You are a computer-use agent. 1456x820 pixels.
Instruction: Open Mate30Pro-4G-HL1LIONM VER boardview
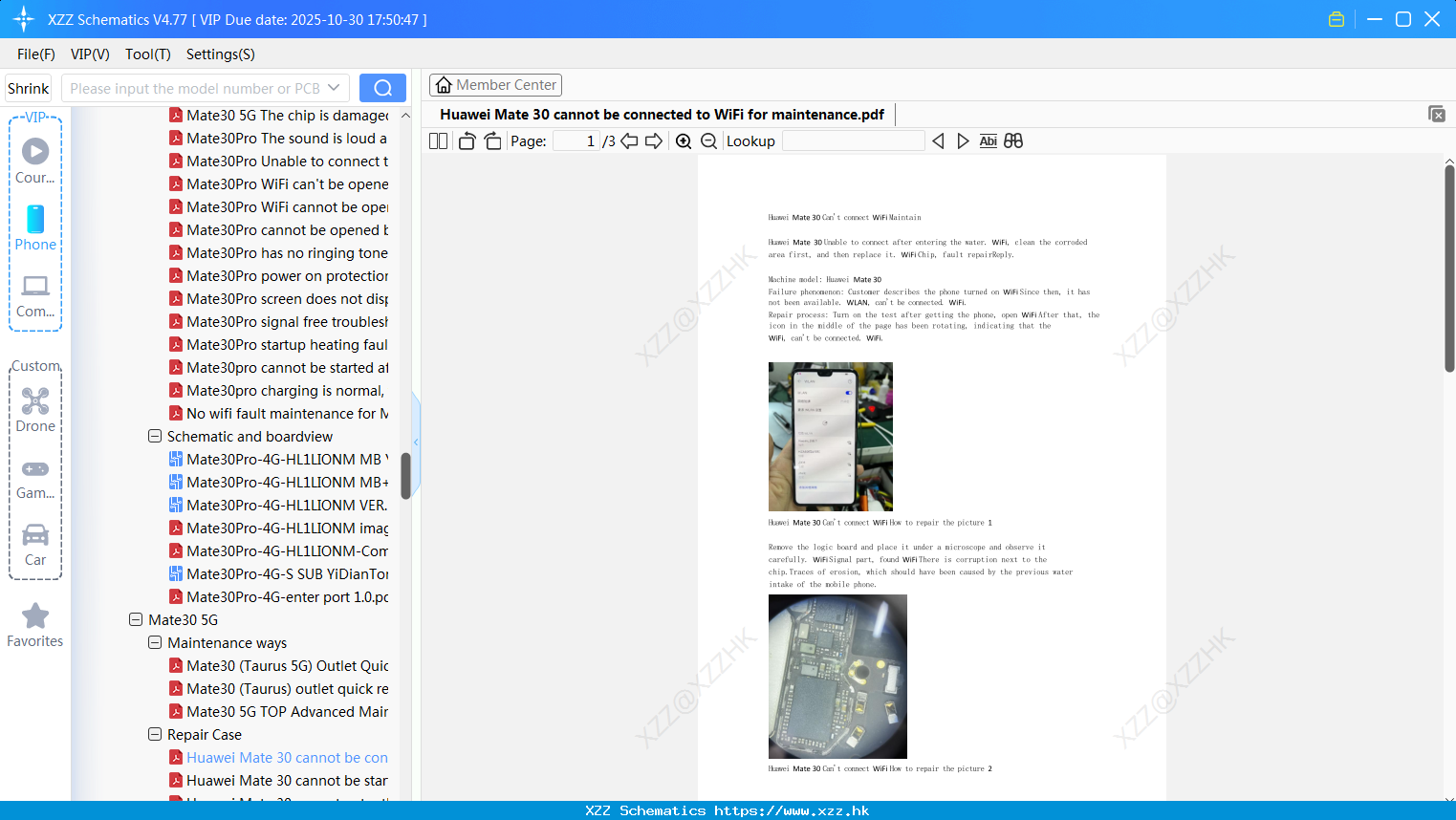click(278, 505)
